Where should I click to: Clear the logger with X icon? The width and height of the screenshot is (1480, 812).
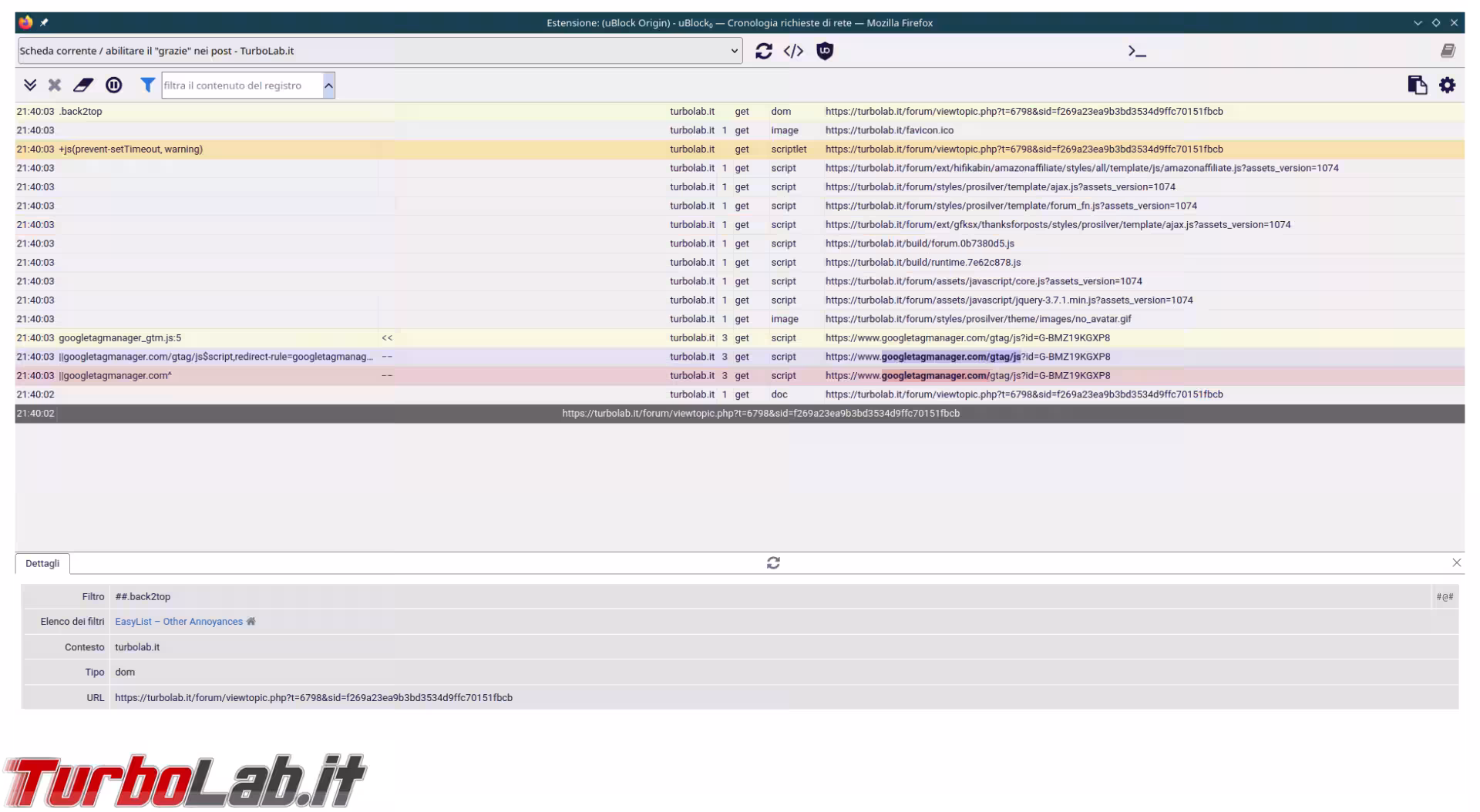coord(55,85)
